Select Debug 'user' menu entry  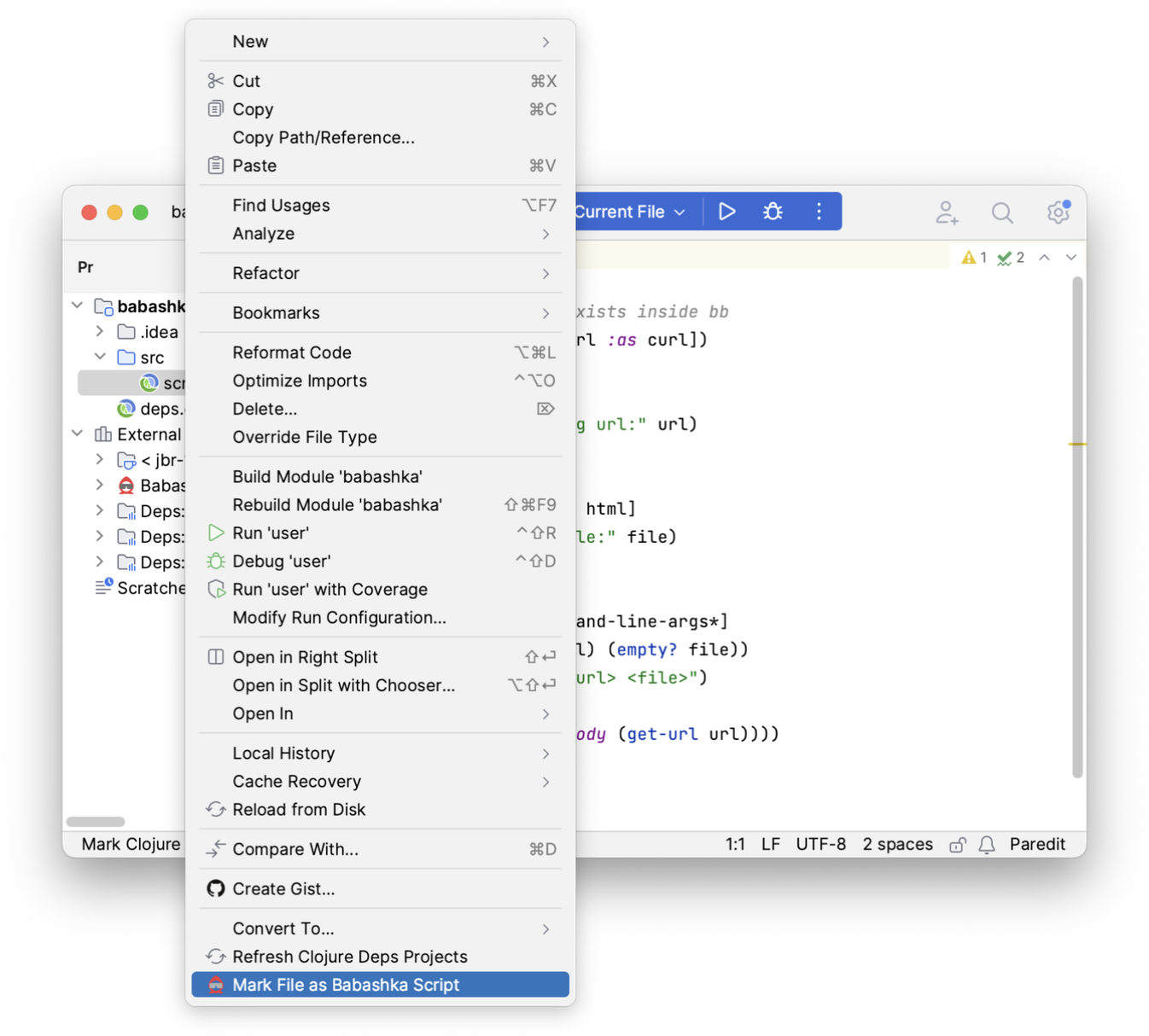(x=380, y=561)
